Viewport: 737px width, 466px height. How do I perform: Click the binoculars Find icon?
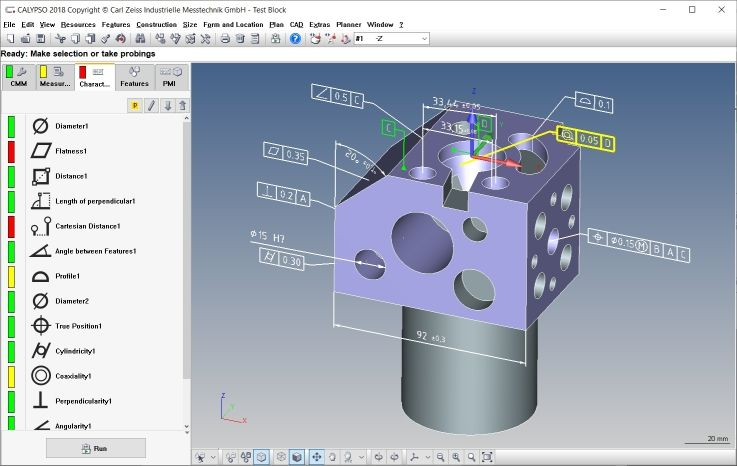140,39
